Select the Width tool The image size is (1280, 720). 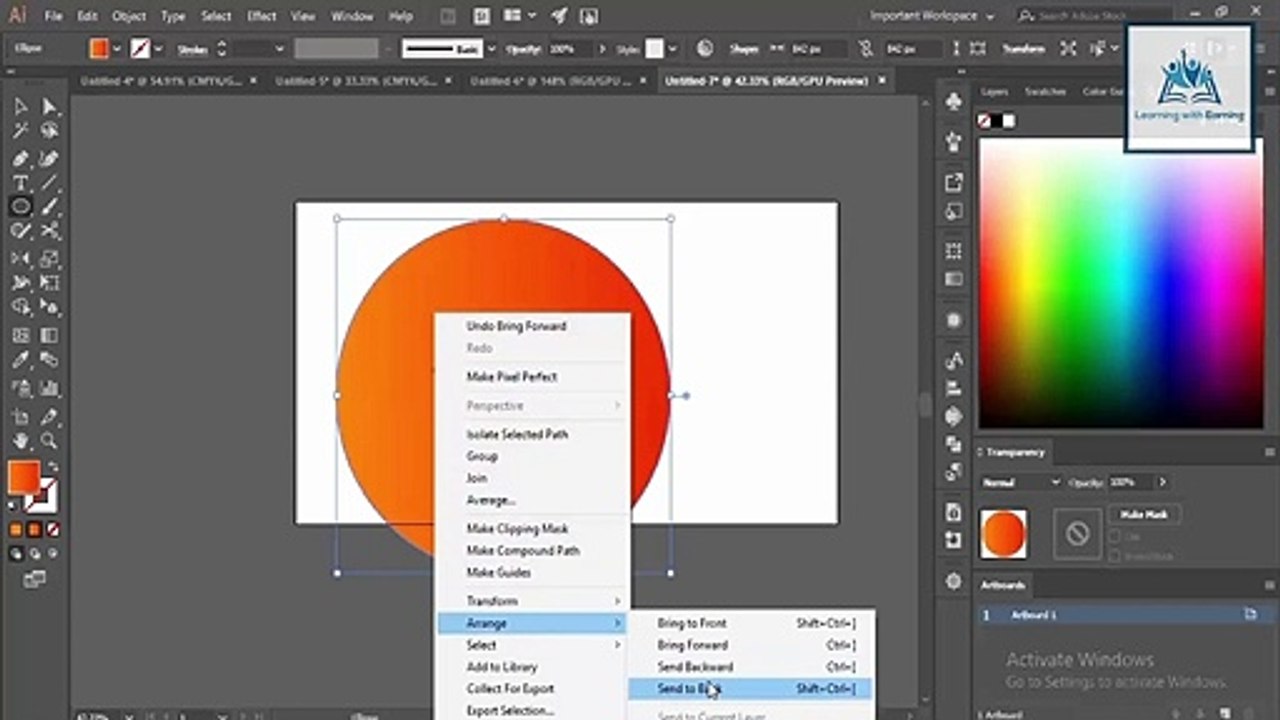point(20,283)
